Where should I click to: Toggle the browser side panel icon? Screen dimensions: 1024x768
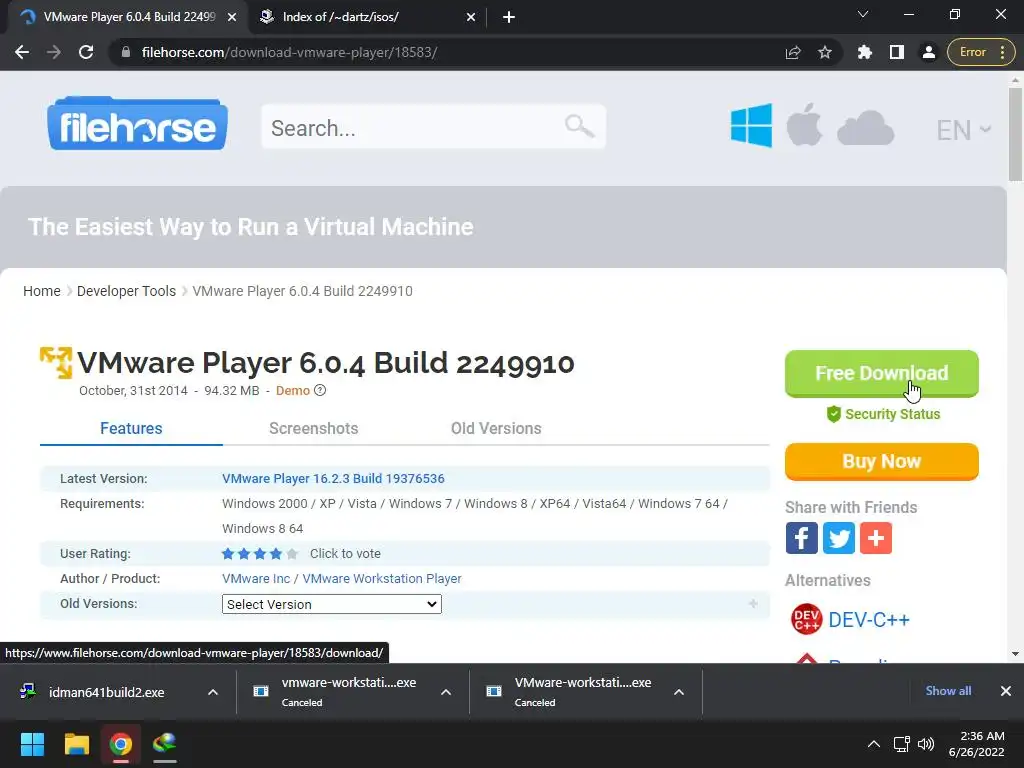coord(897,52)
